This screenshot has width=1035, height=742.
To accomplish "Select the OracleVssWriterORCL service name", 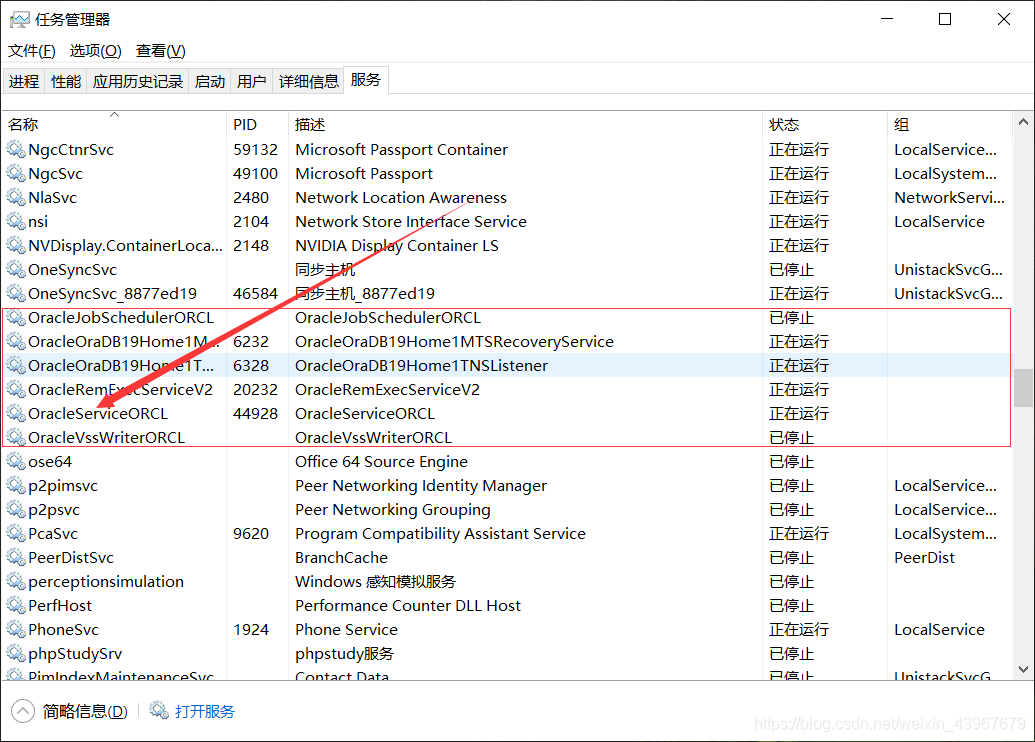I will tap(106, 438).
